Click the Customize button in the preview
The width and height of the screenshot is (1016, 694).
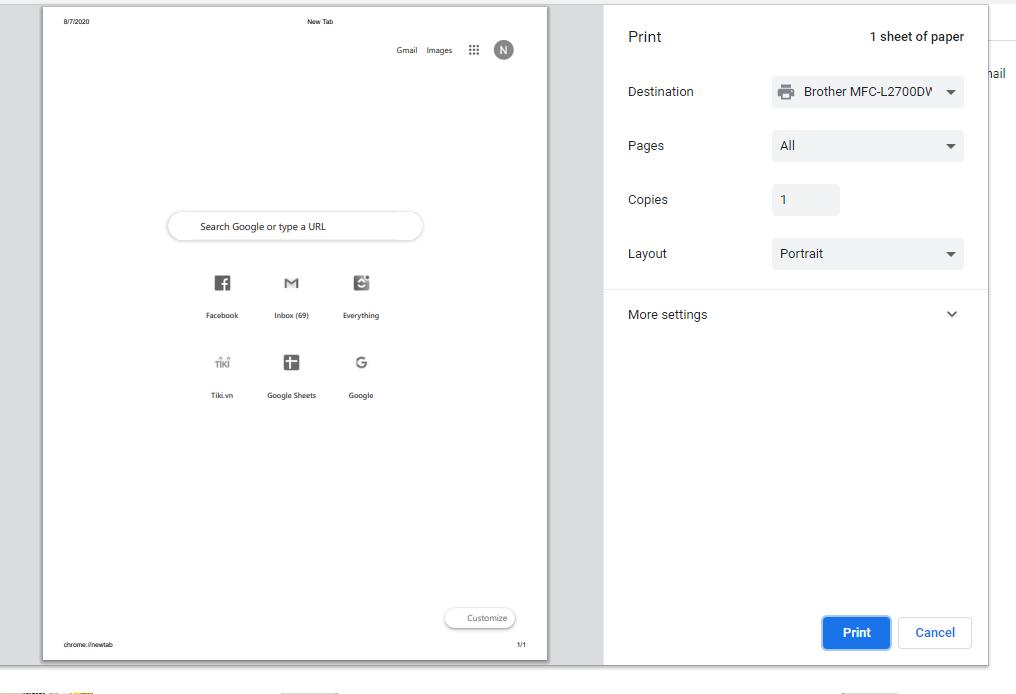pos(480,618)
